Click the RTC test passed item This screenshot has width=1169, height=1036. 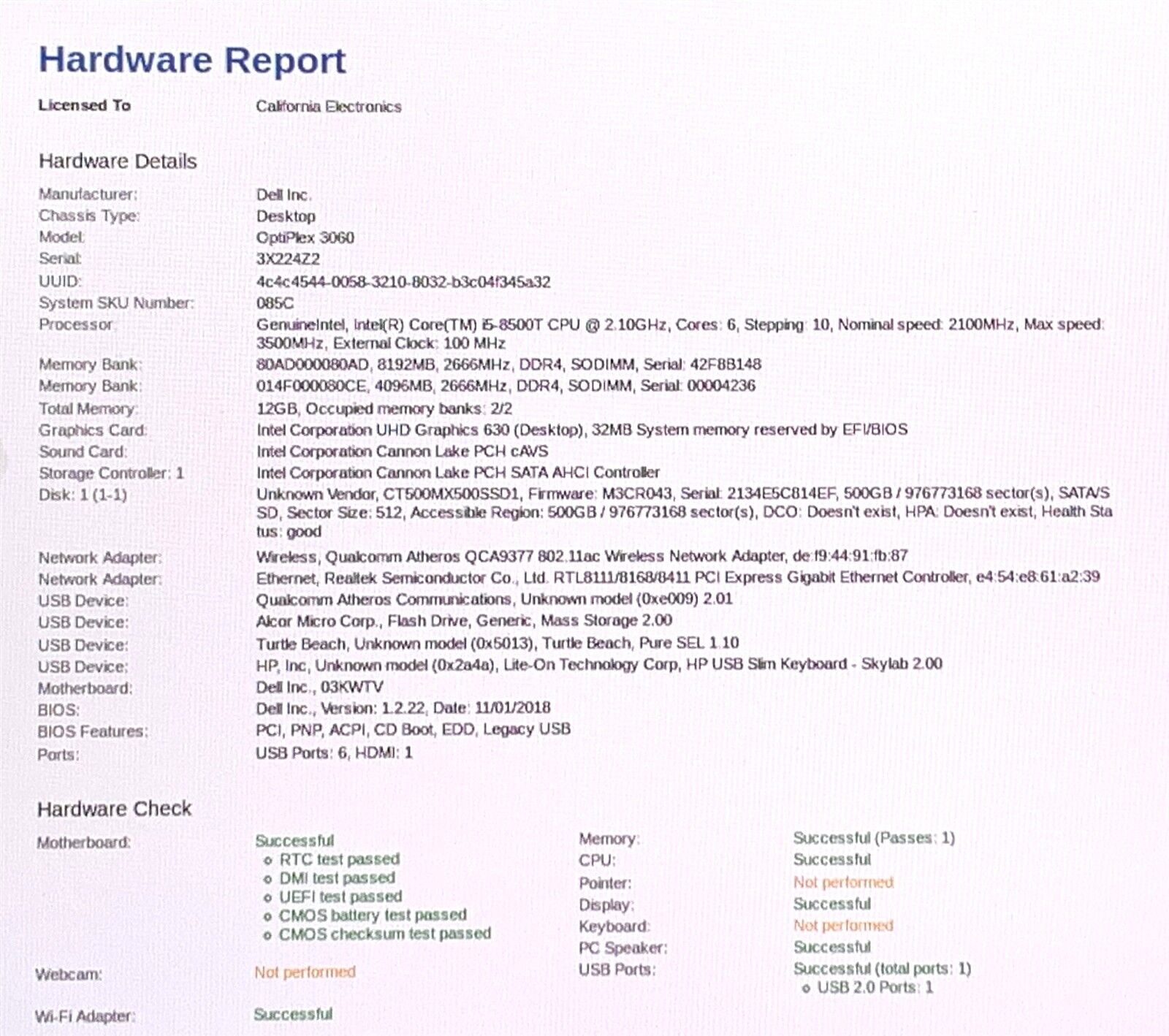pos(340,859)
